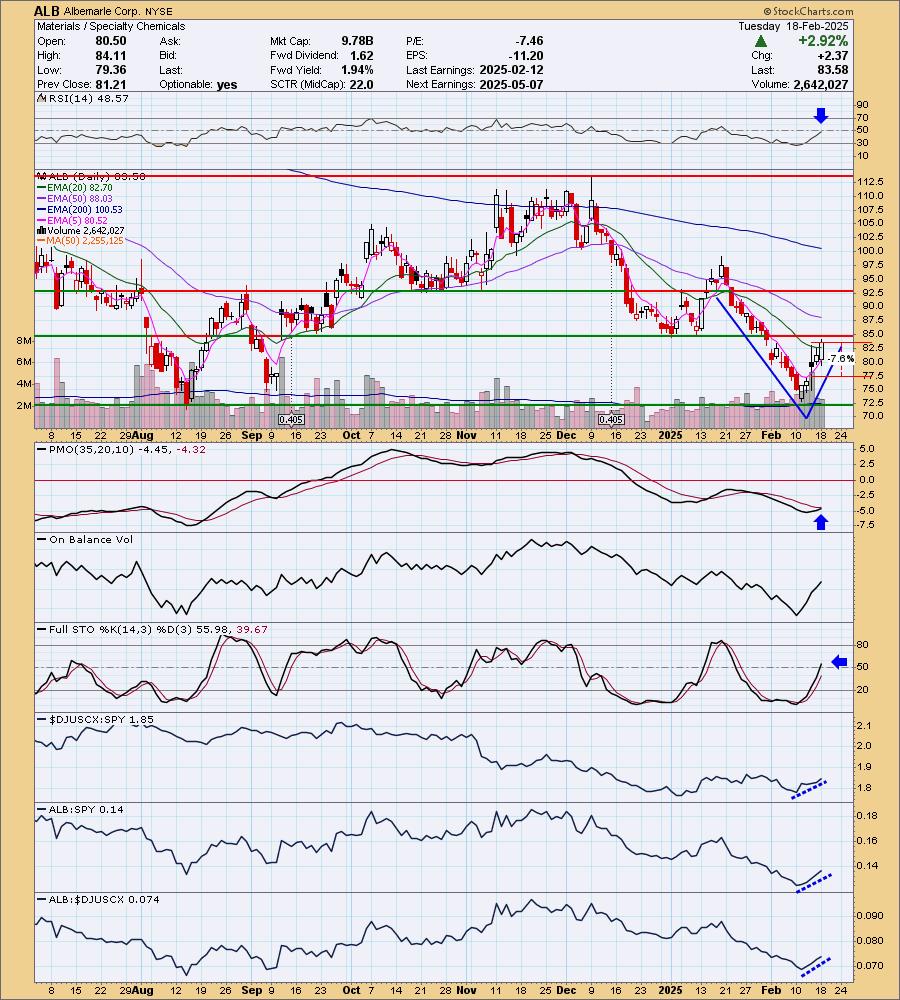Click the 2M volume axis label
Viewport: 900px width, 1000px height.
[x=24, y=406]
